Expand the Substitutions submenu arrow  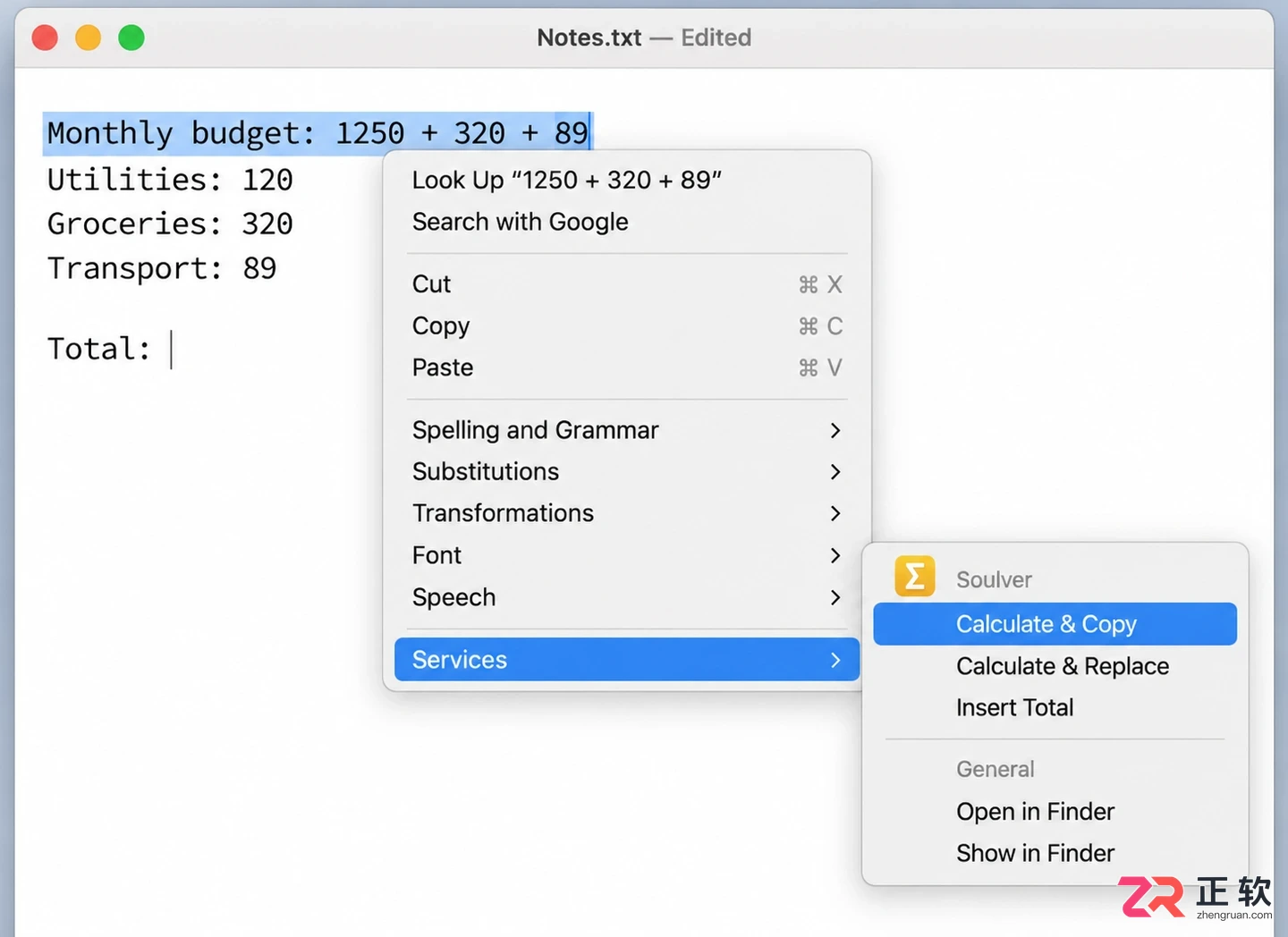[x=835, y=471]
